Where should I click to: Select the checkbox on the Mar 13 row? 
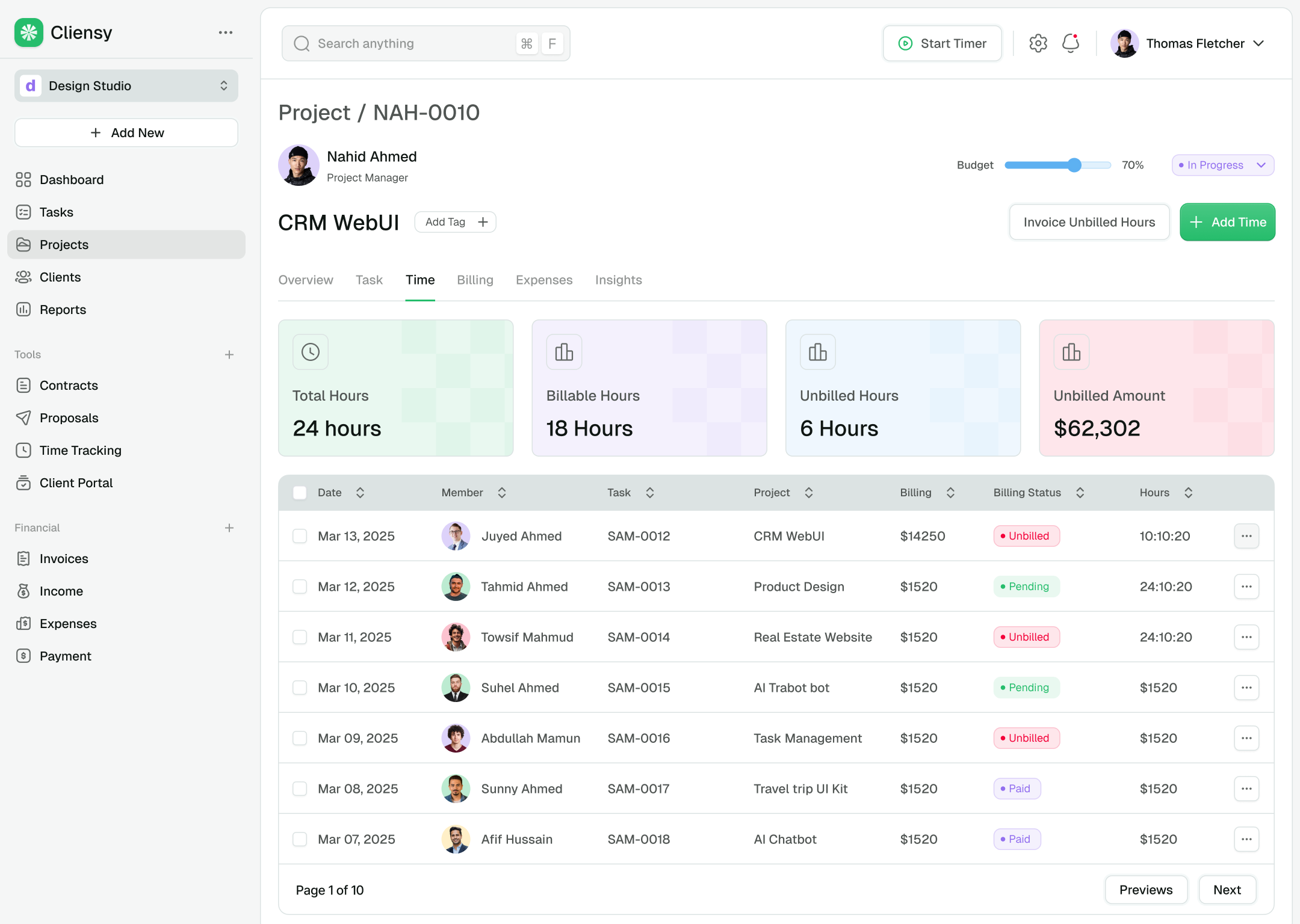(x=299, y=535)
